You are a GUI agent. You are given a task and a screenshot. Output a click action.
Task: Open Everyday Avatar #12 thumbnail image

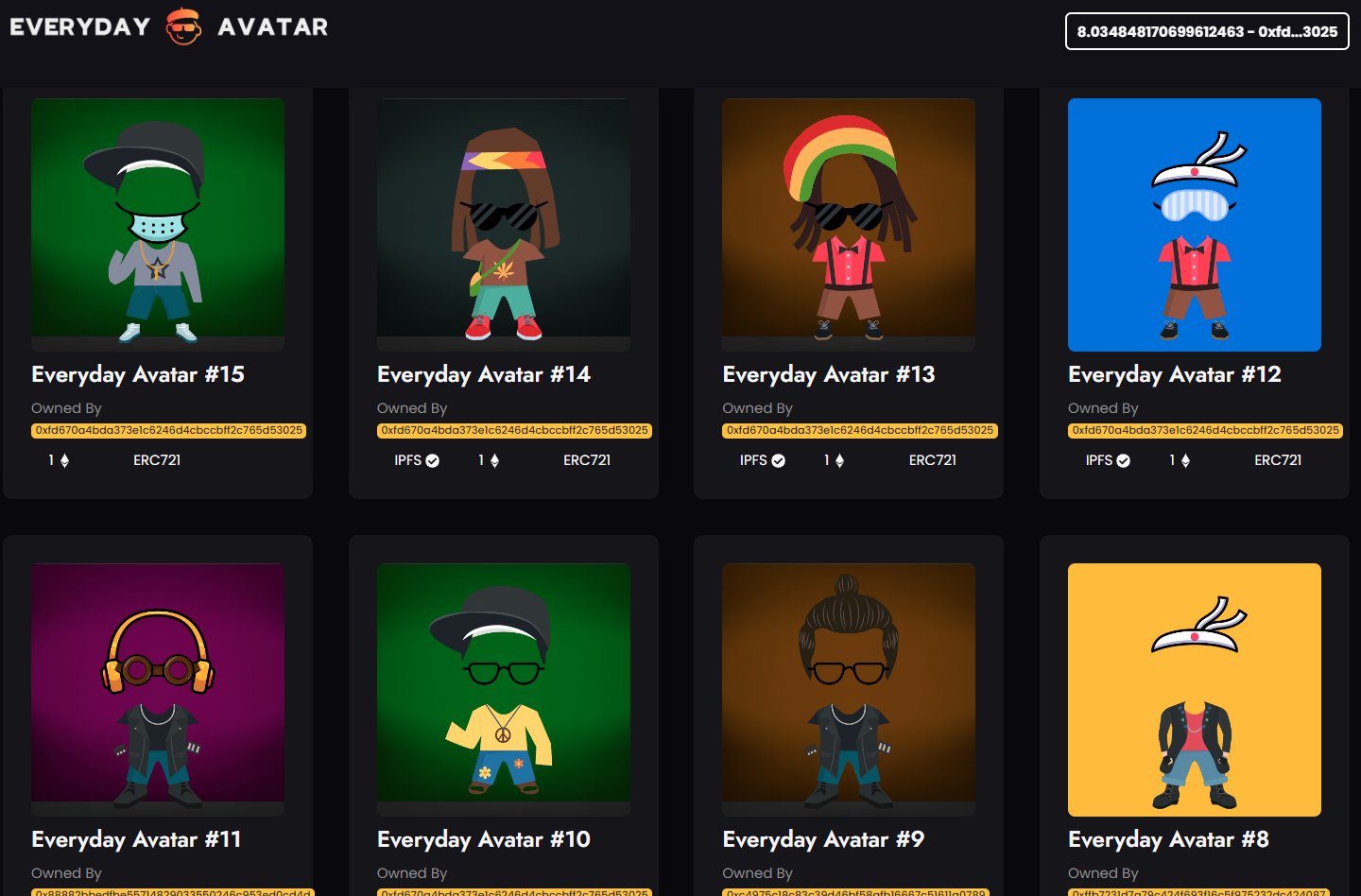(1195, 225)
